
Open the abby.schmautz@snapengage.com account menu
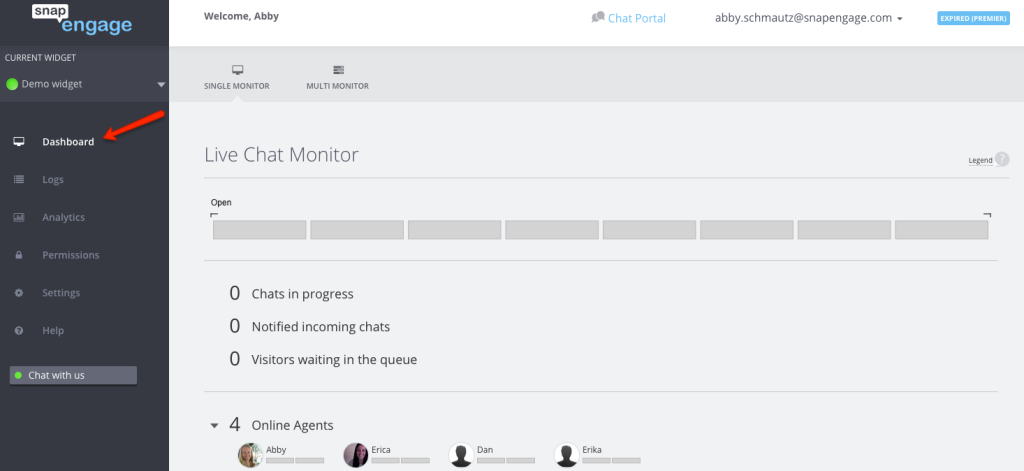pos(808,18)
